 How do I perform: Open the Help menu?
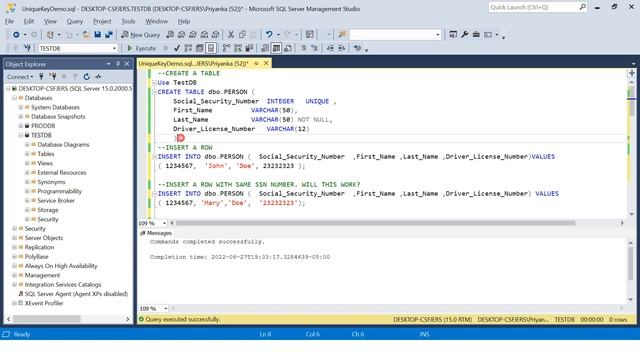184,21
